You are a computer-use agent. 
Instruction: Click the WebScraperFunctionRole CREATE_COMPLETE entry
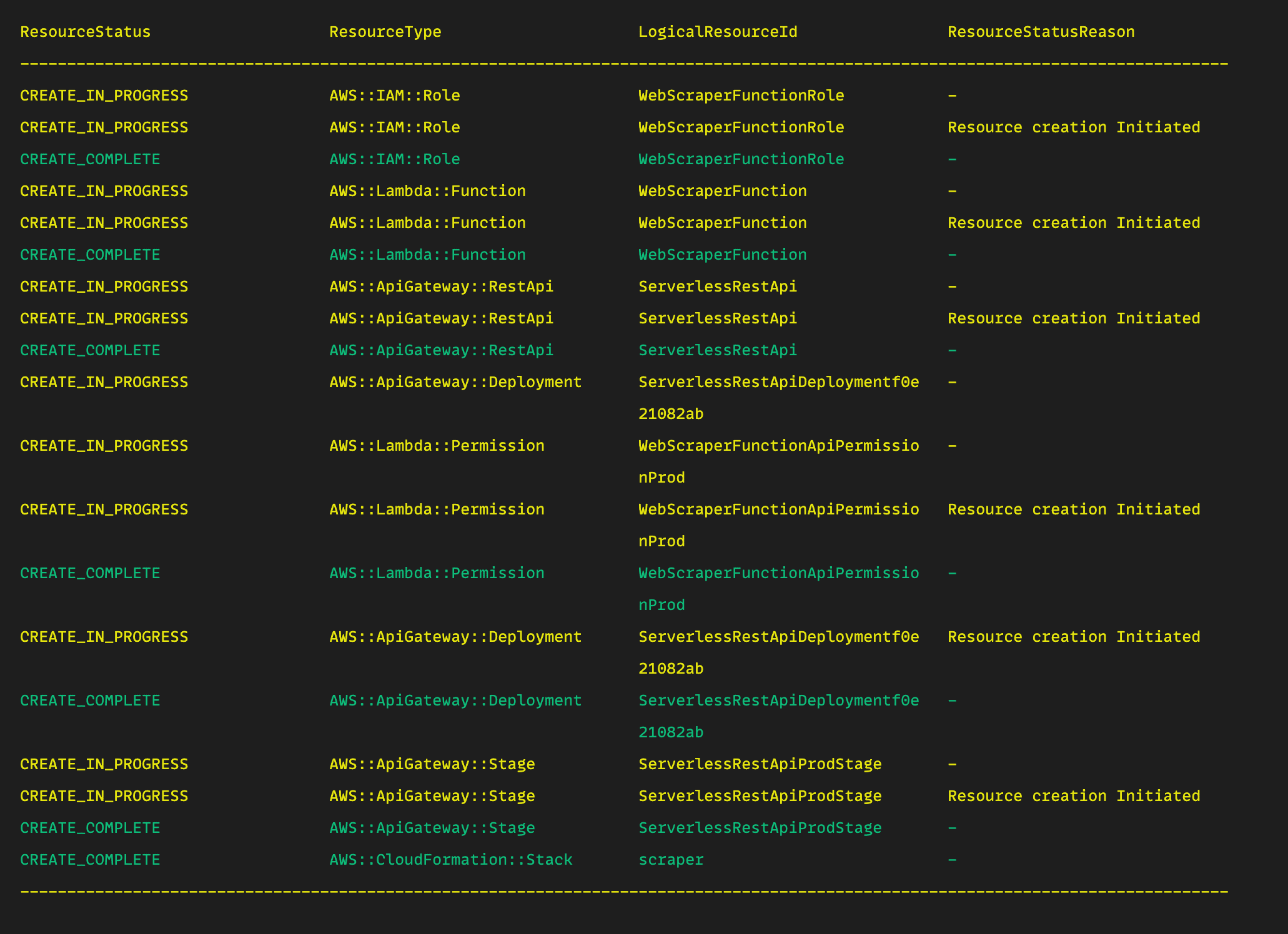pyautogui.click(x=741, y=159)
